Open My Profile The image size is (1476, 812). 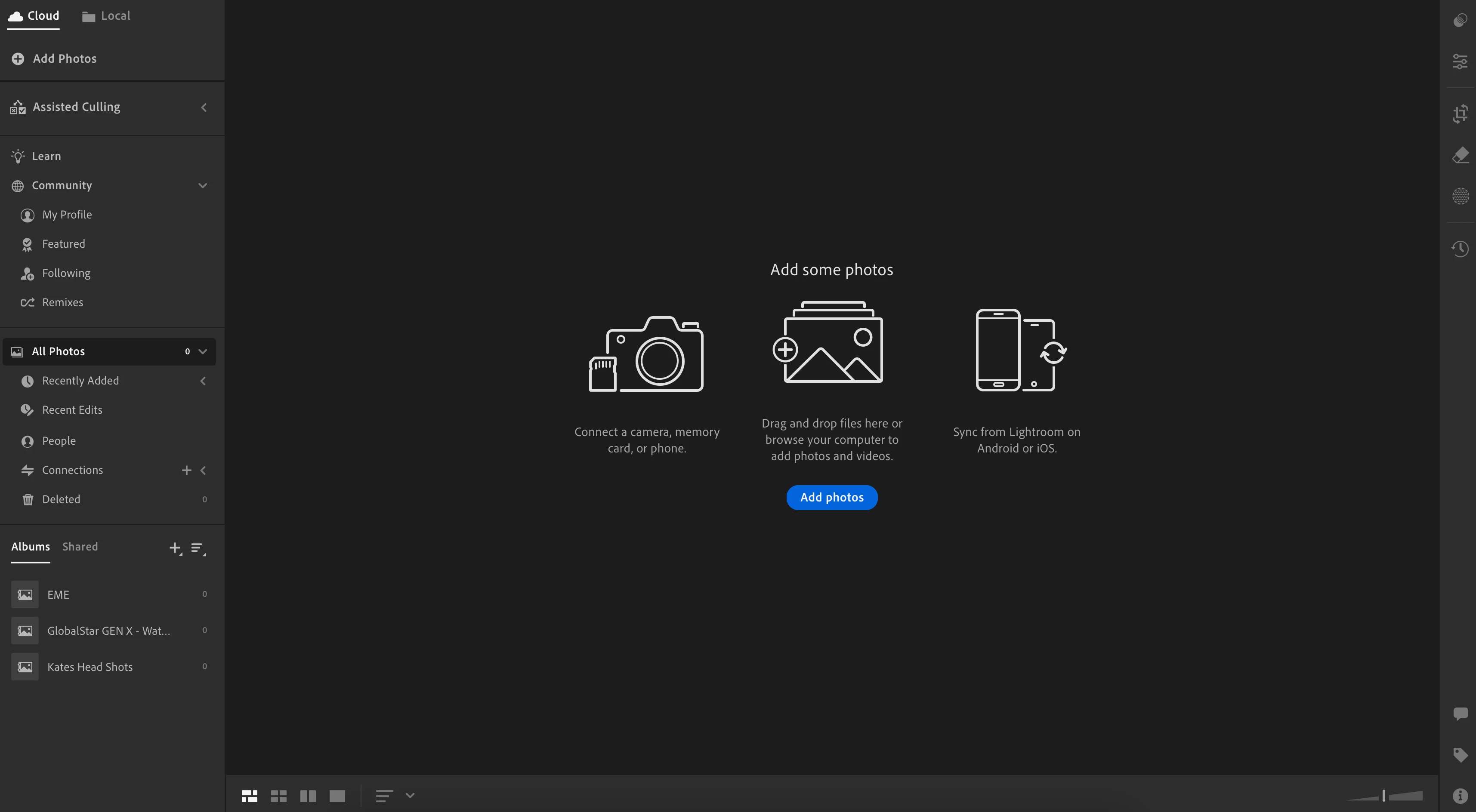(66, 215)
